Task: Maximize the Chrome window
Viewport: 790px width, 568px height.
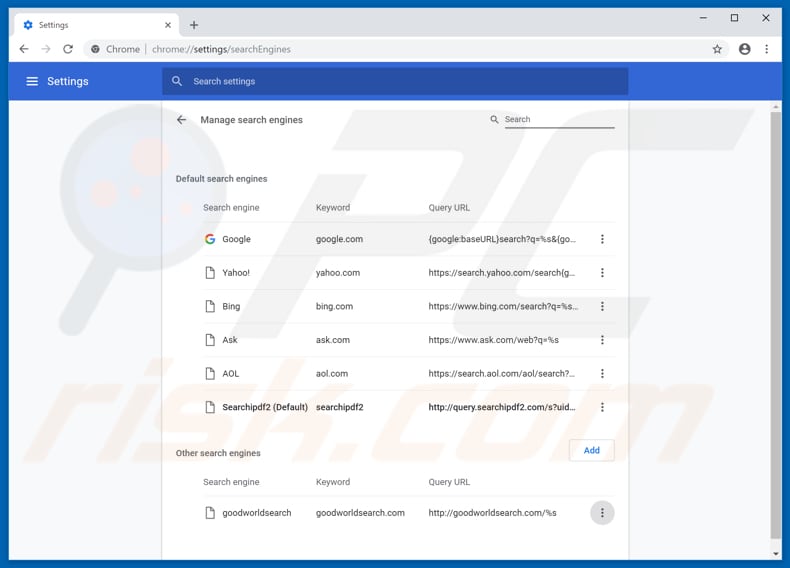Action: pyautogui.click(x=735, y=18)
